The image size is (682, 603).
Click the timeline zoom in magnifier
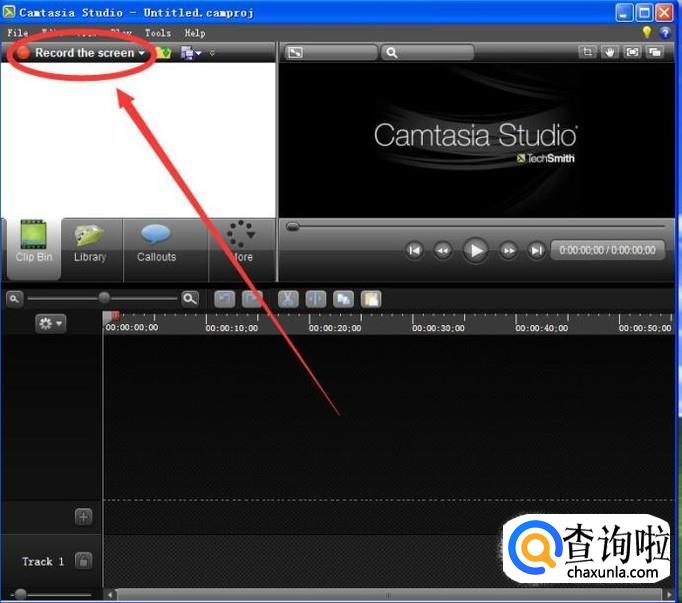[190, 298]
